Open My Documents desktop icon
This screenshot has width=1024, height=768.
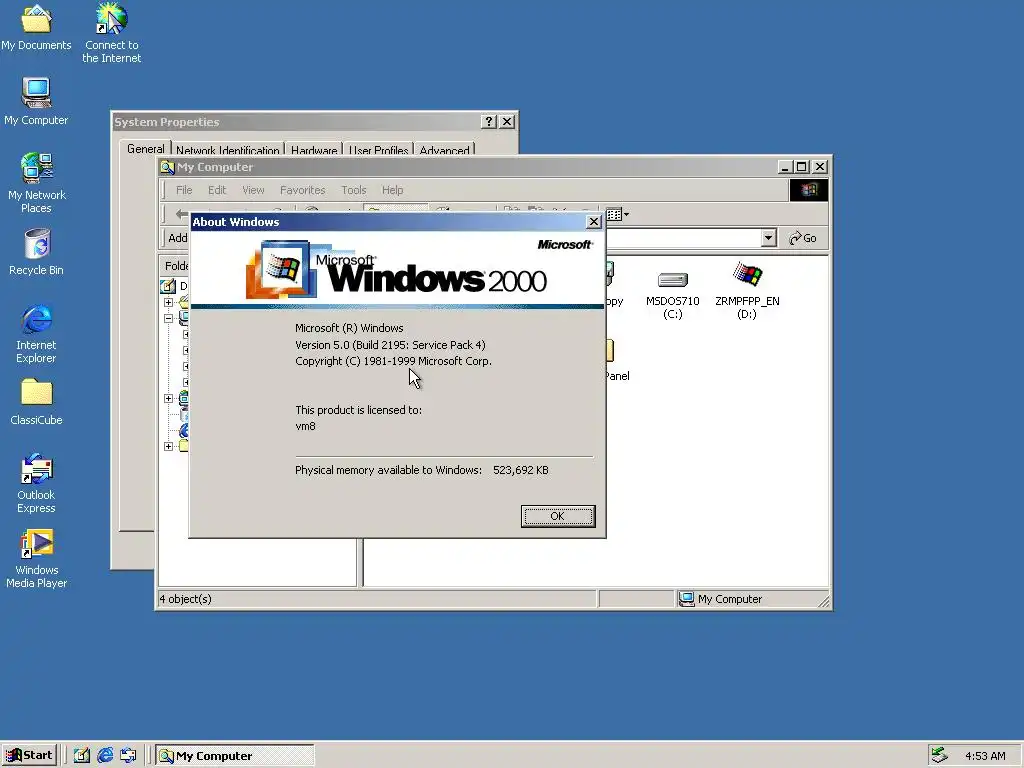click(36, 27)
